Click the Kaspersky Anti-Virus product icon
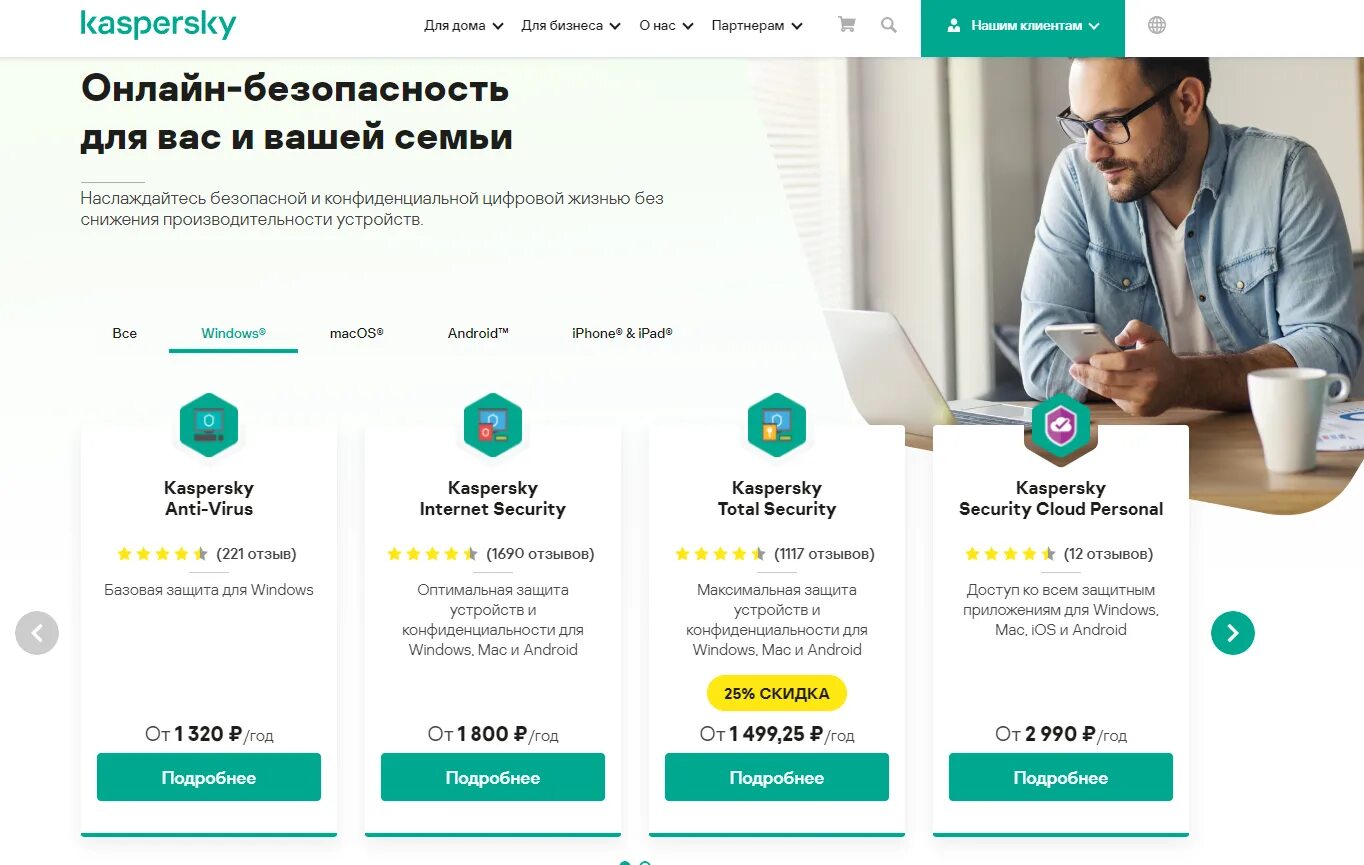The width and height of the screenshot is (1364, 865). point(209,425)
